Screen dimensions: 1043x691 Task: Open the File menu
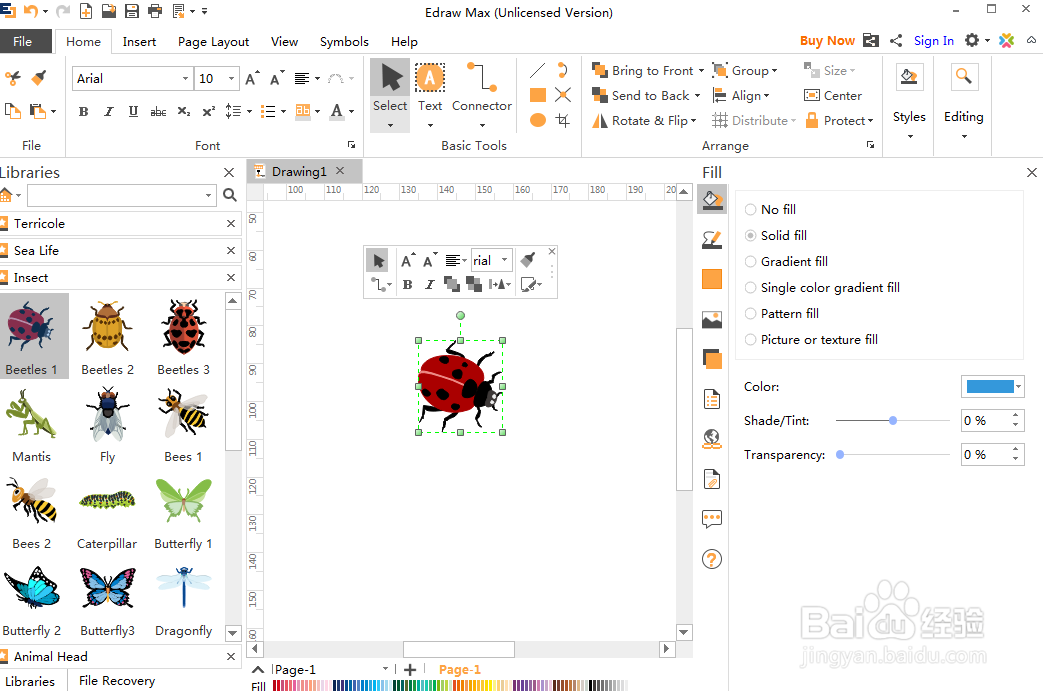pyautogui.click(x=23, y=41)
